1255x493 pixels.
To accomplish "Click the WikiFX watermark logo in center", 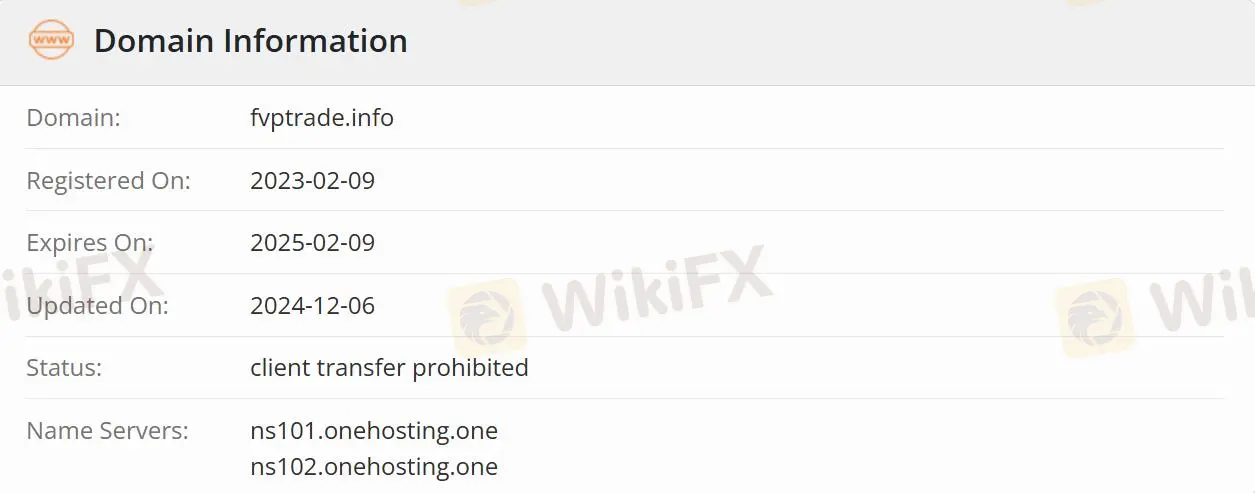I will [485, 318].
